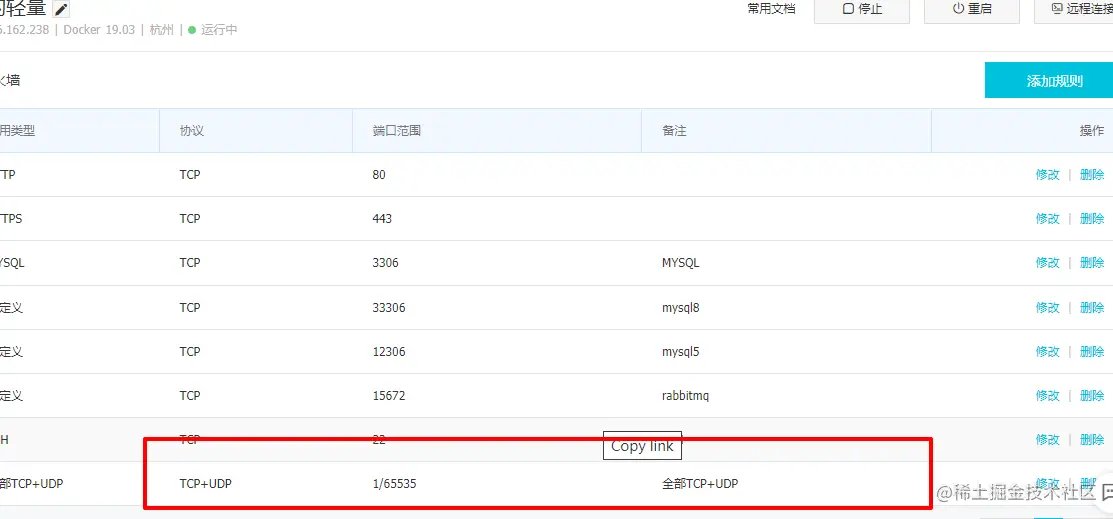Click the TCP+UDP protocol cell
Image resolution: width=1113 pixels, height=519 pixels.
point(206,484)
